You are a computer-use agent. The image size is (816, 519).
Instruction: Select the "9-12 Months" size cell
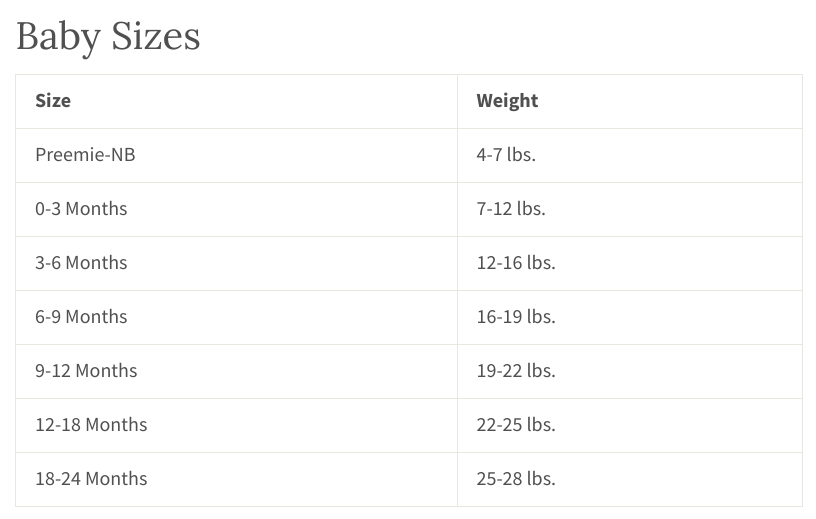point(86,371)
